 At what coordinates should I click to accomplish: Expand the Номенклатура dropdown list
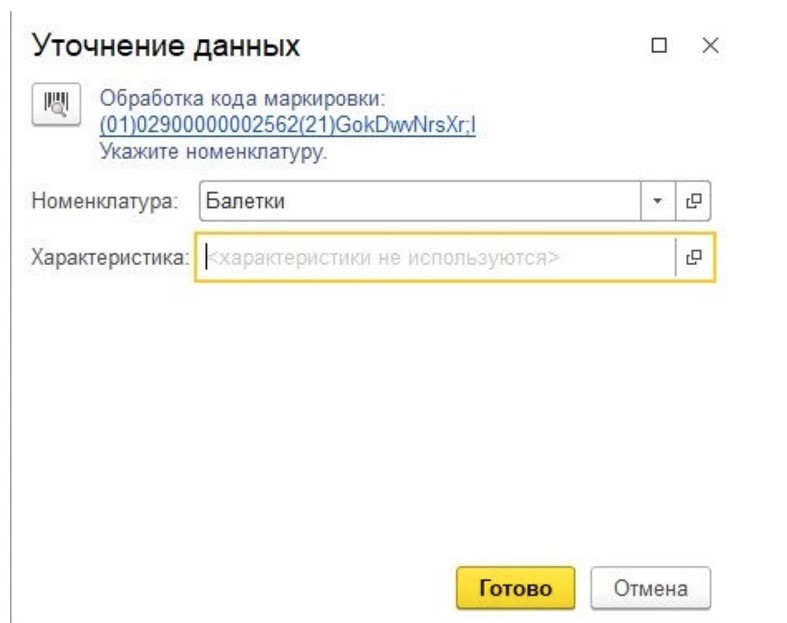pos(657,201)
